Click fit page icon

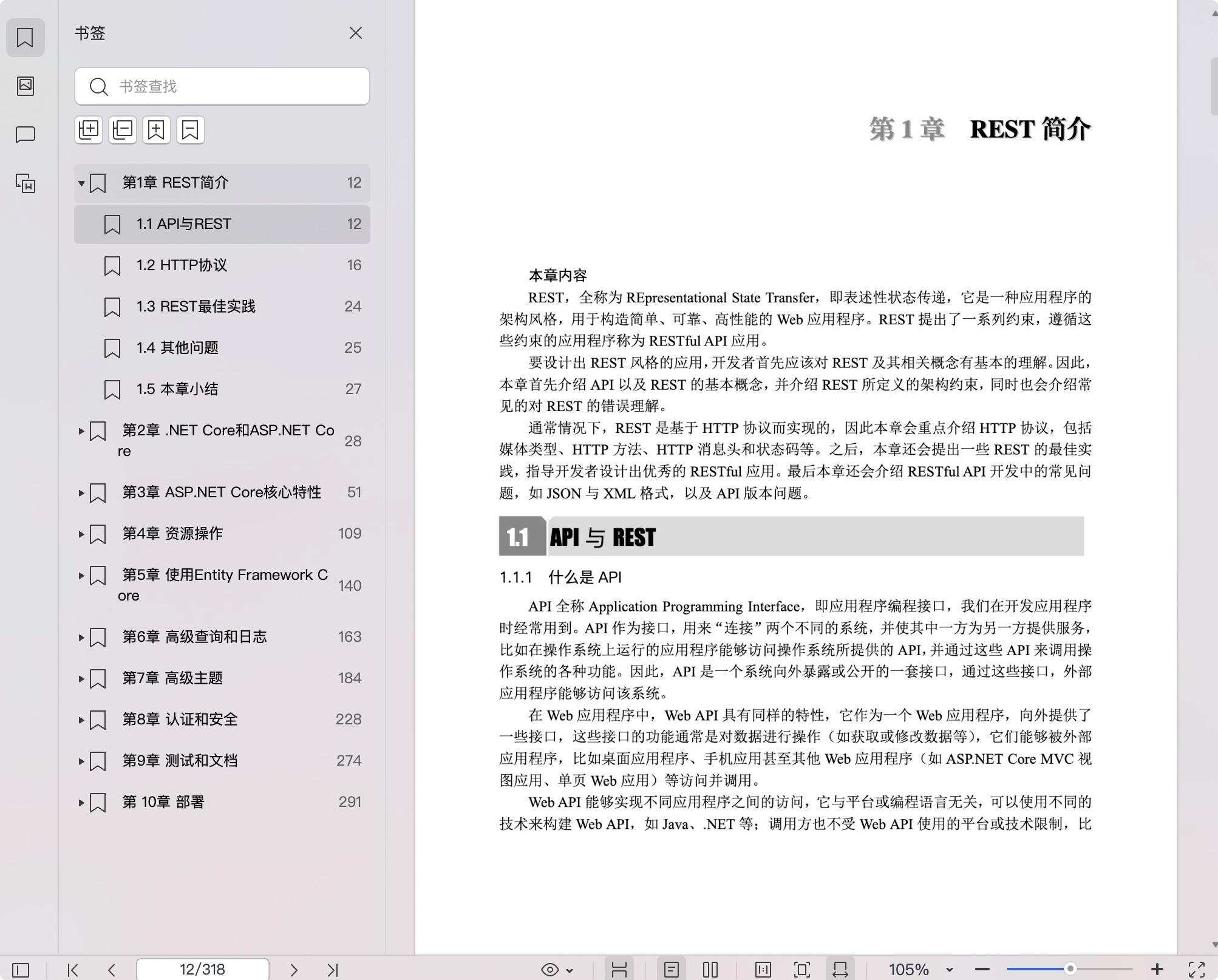pos(802,970)
